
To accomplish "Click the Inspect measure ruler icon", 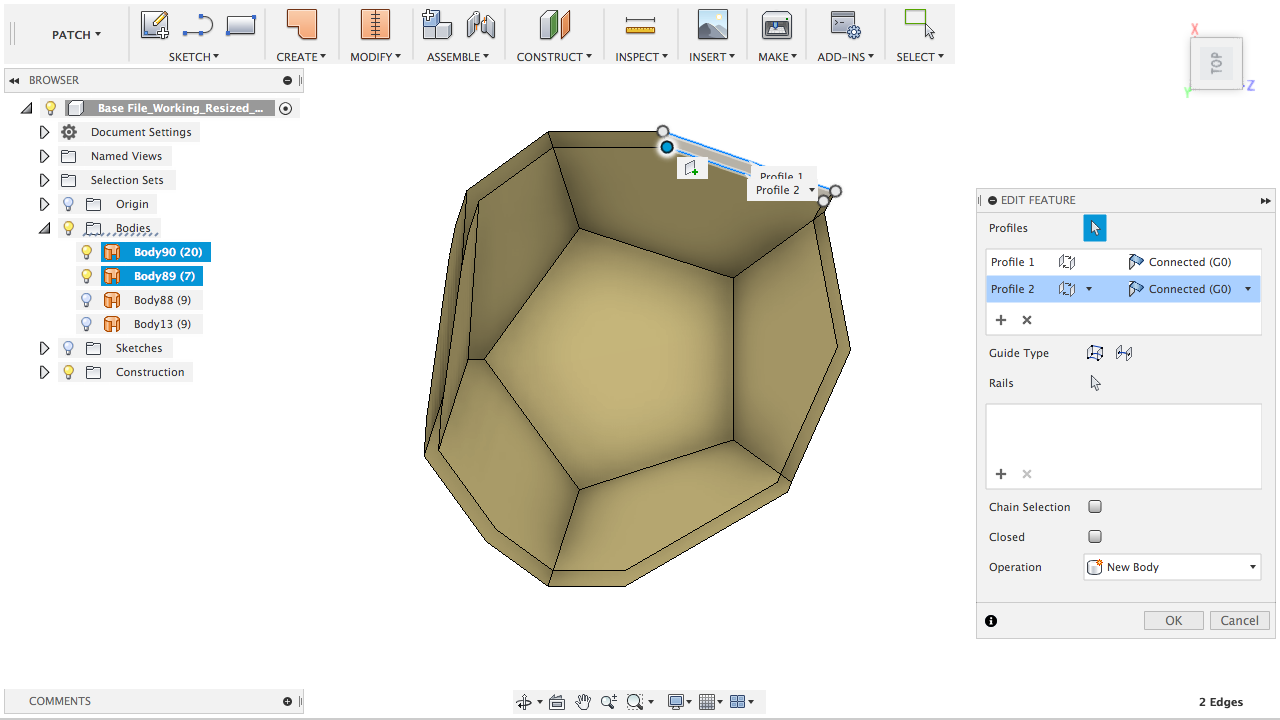I will [640, 25].
